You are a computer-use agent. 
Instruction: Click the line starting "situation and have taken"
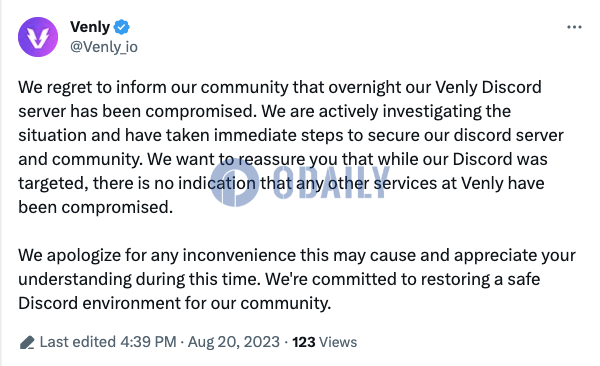pyautogui.click(x=291, y=136)
